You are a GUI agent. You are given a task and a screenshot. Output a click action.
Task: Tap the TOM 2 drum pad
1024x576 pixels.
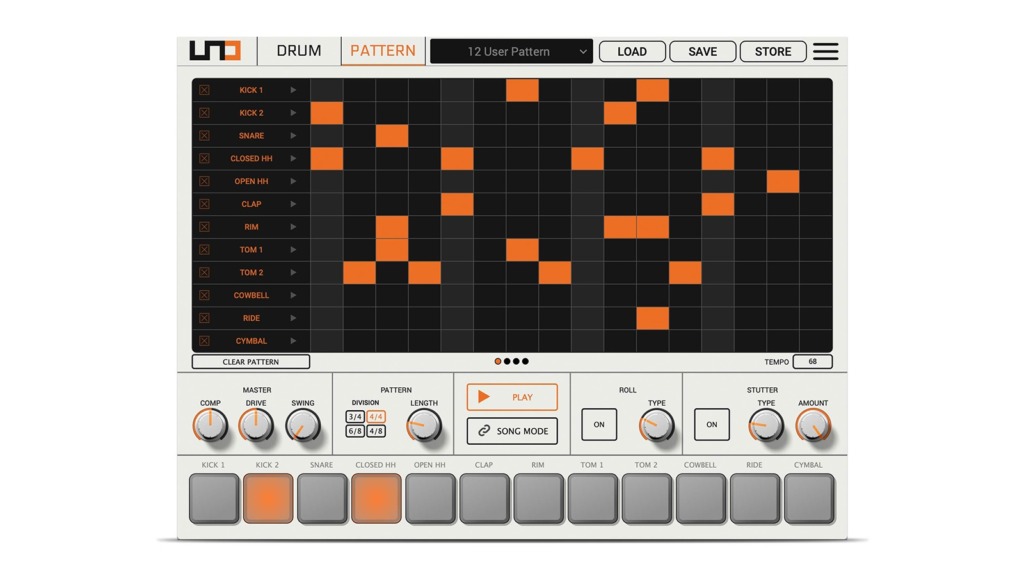[647, 499]
